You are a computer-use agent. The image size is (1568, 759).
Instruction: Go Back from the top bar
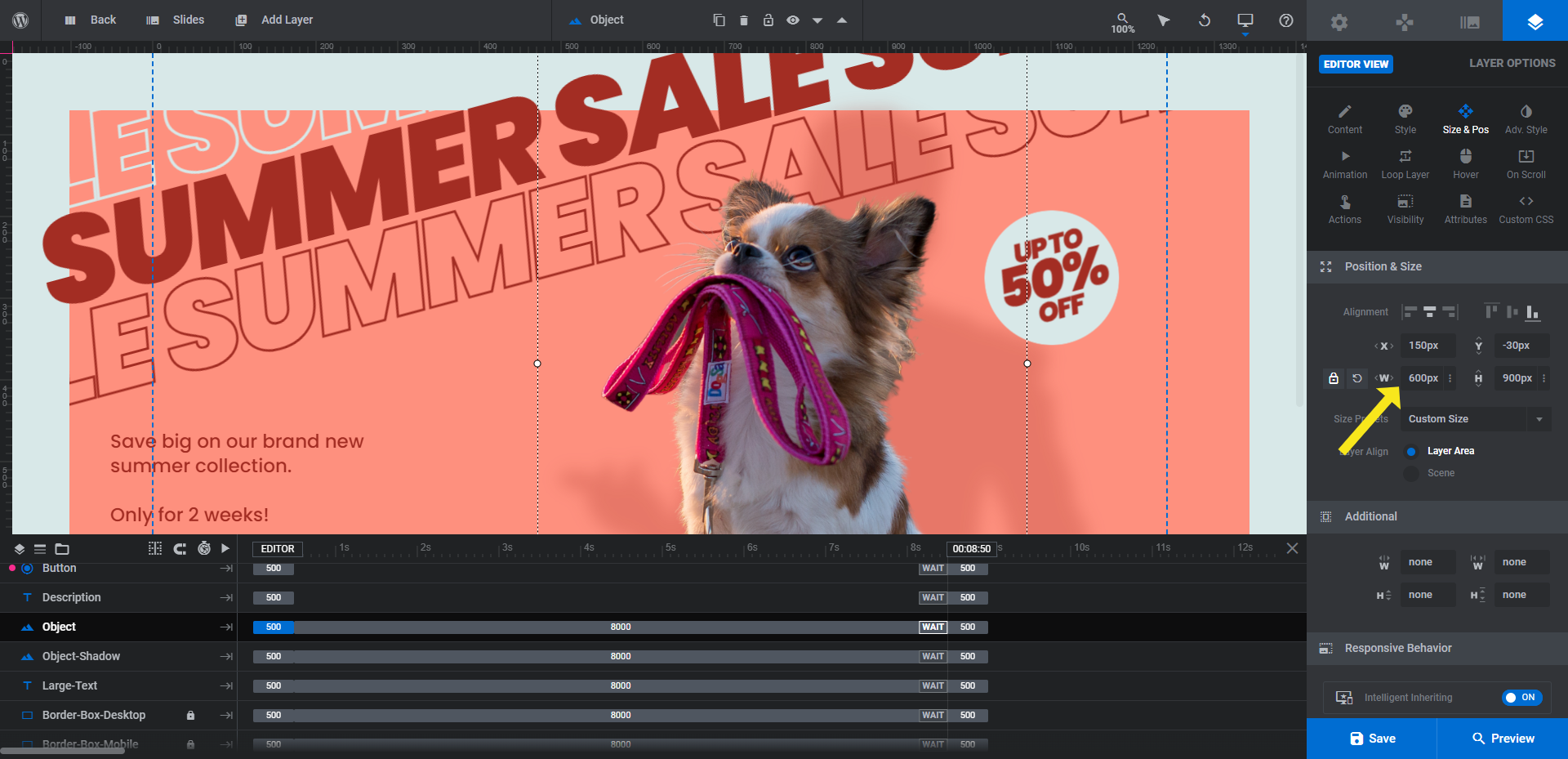click(91, 20)
